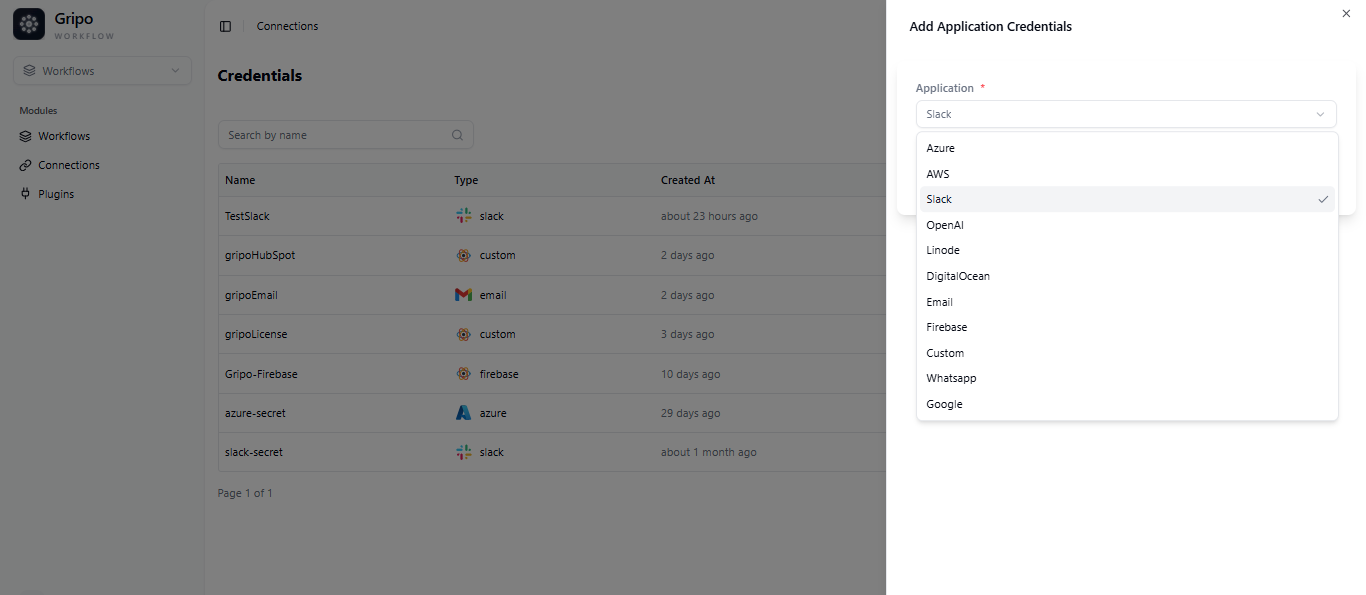The width and height of the screenshot is (1366, 595).
Task: Open the Application dropdown showing Slack
Action: tap(1126, 114)
